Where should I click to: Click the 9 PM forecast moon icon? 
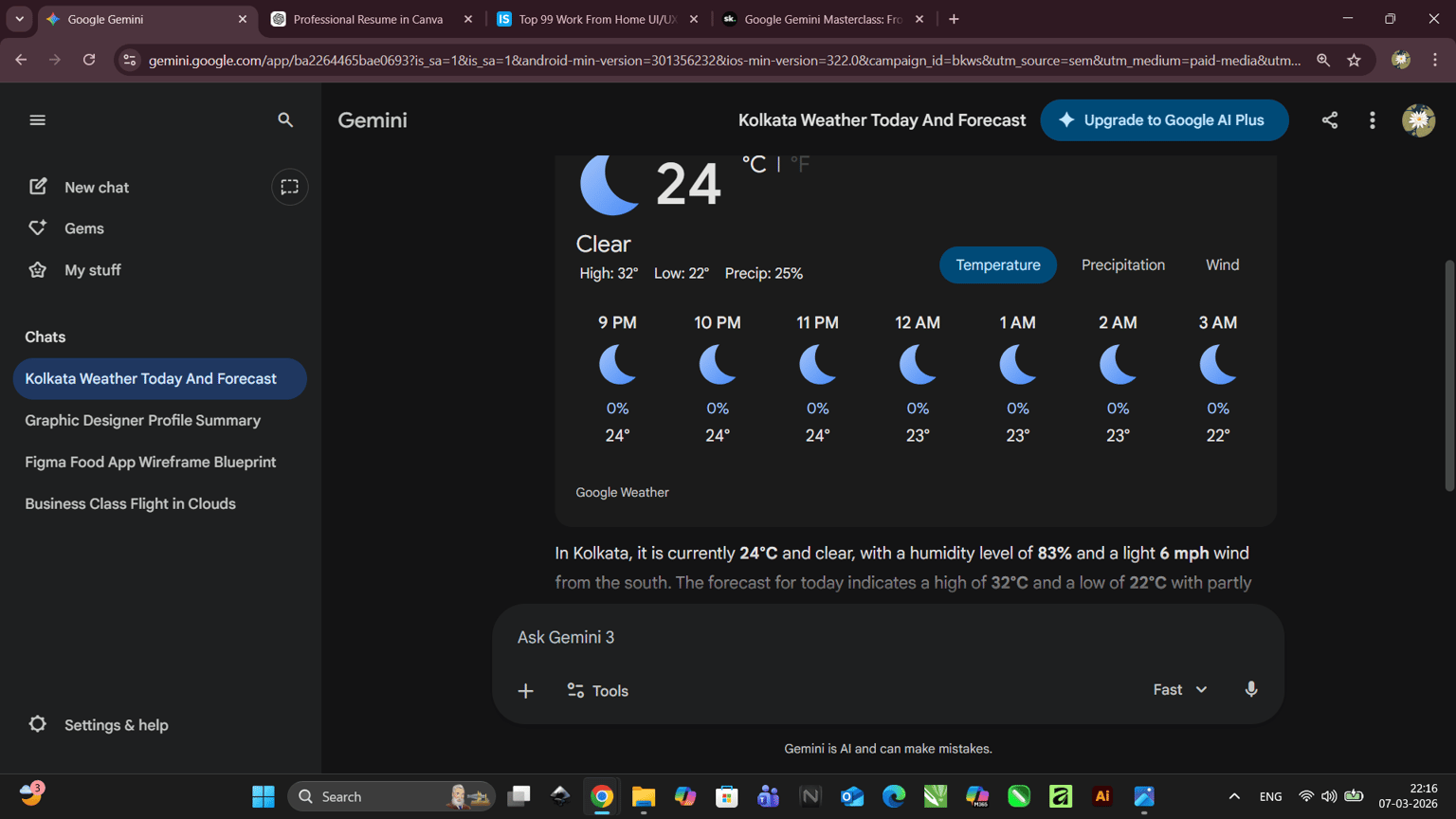point(617,365)
